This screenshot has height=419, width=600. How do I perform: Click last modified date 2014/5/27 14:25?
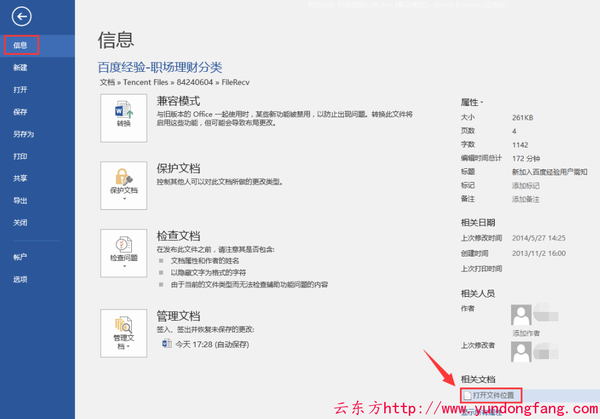539,238
